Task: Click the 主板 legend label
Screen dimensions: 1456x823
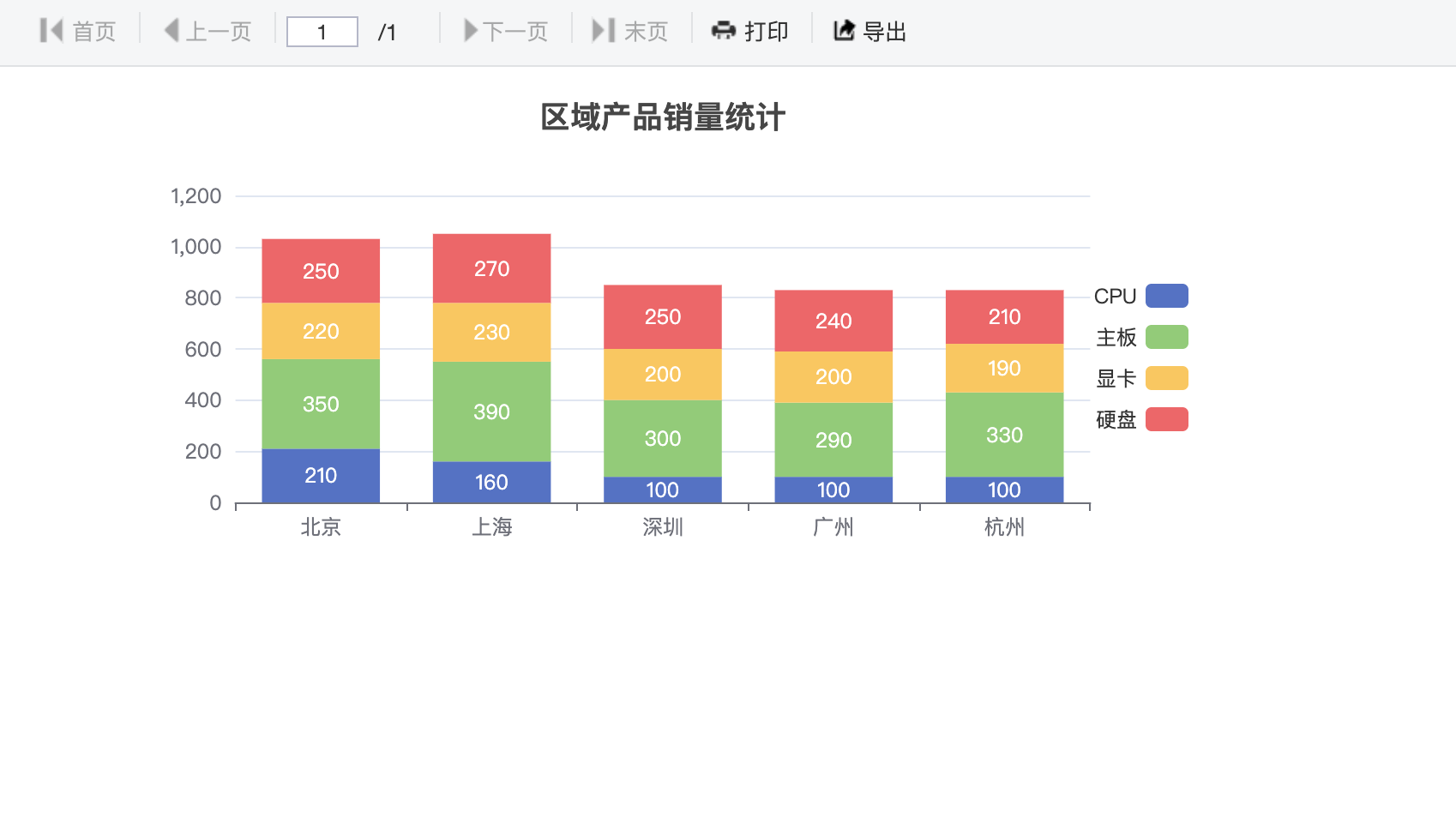Action: (1116, 337)
